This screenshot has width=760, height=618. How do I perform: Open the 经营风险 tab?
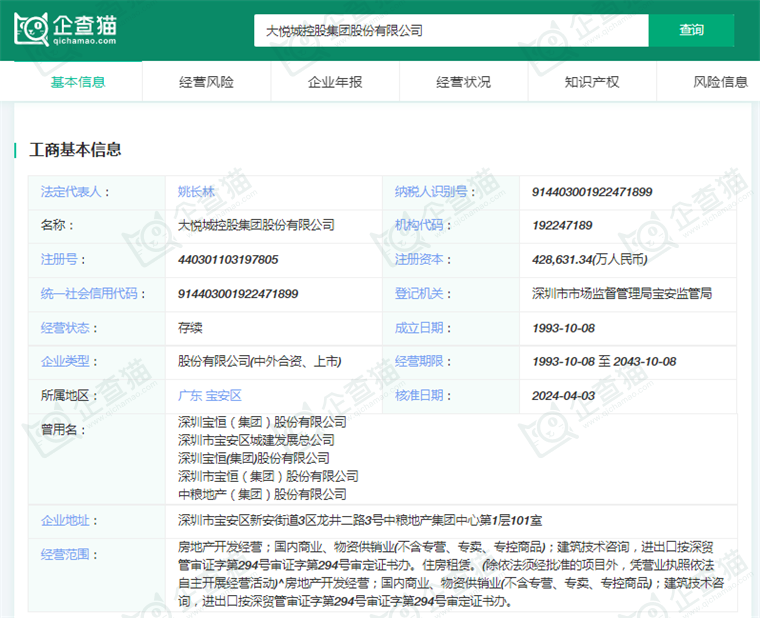point(206,82)
